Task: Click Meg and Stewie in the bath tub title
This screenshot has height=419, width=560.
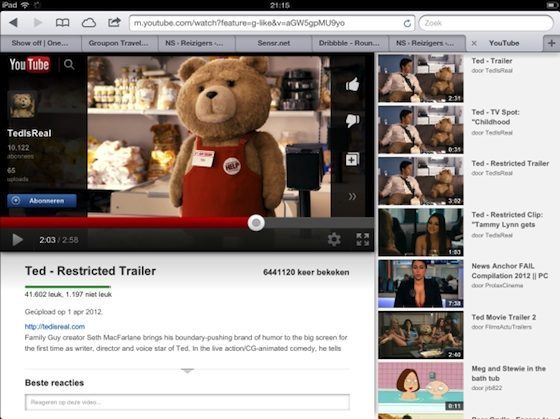Action: coord(509,373)
